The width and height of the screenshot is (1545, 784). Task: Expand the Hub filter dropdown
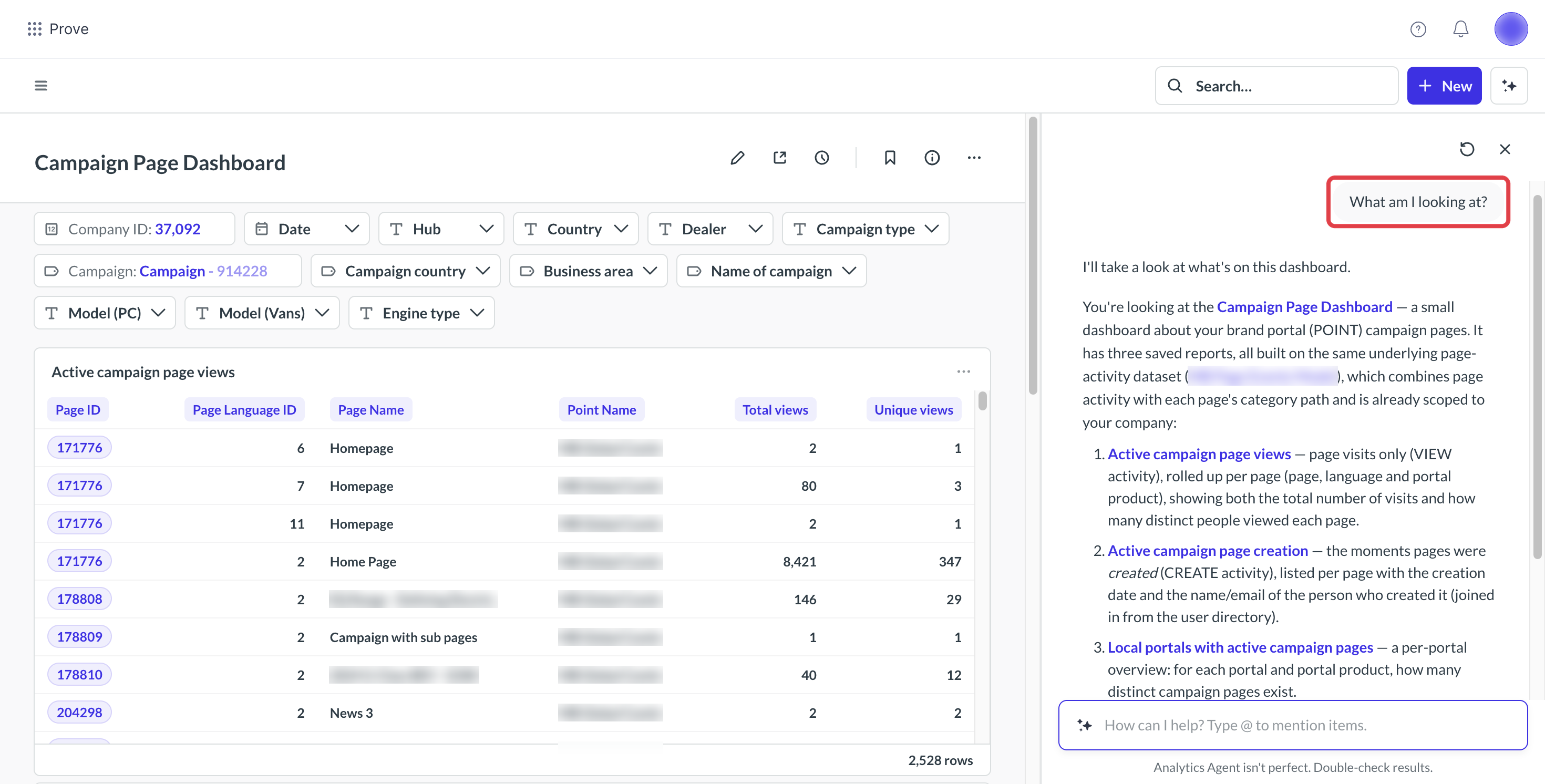point(441,229)
